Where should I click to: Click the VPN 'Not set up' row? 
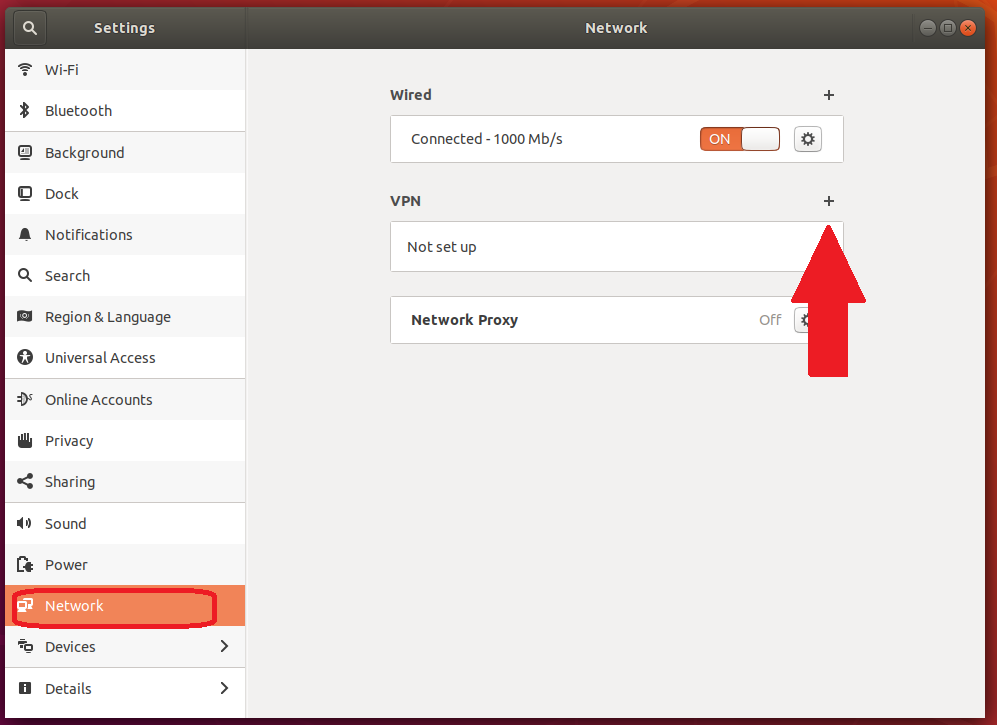click(x=590, y=247)
